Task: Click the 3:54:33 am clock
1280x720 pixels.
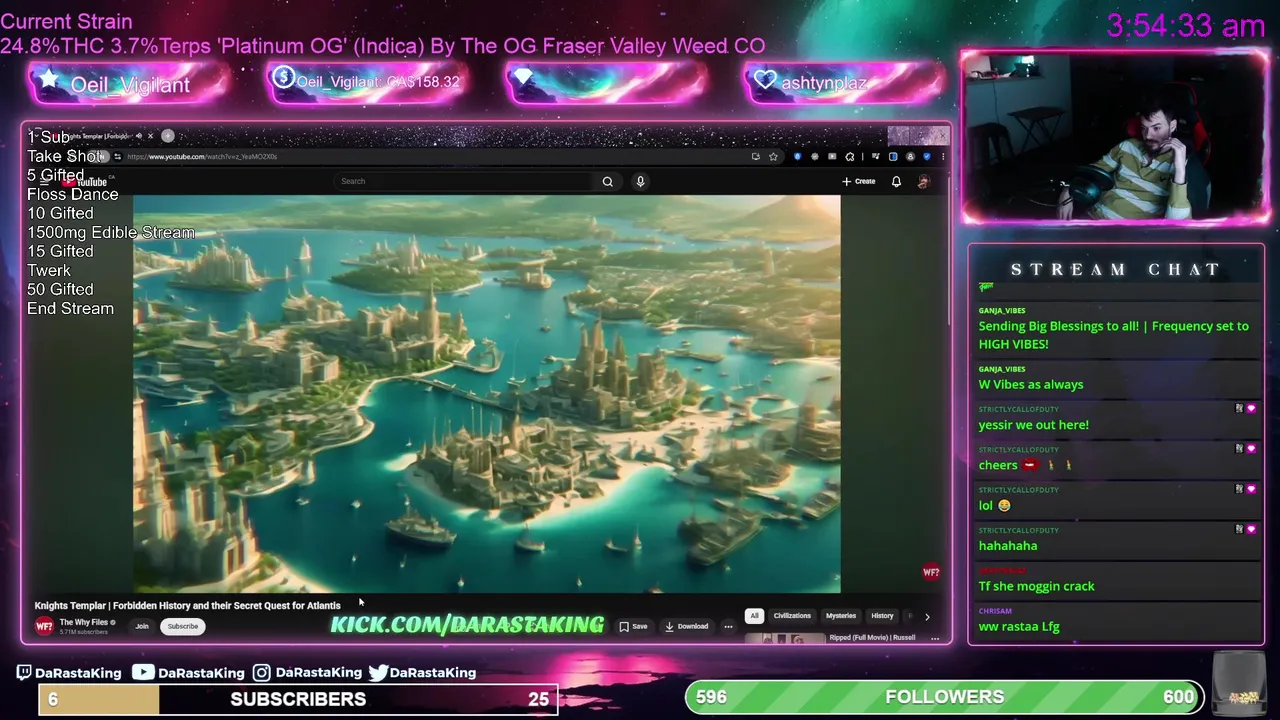Action: (1186, 25)
